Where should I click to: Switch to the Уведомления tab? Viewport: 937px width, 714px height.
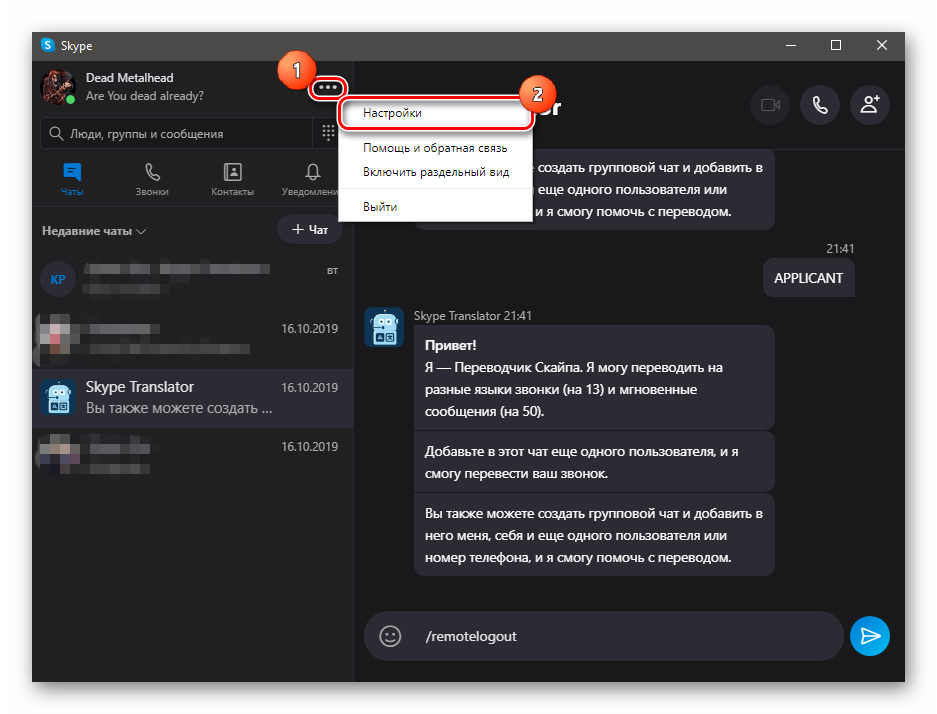click(311, 179)
